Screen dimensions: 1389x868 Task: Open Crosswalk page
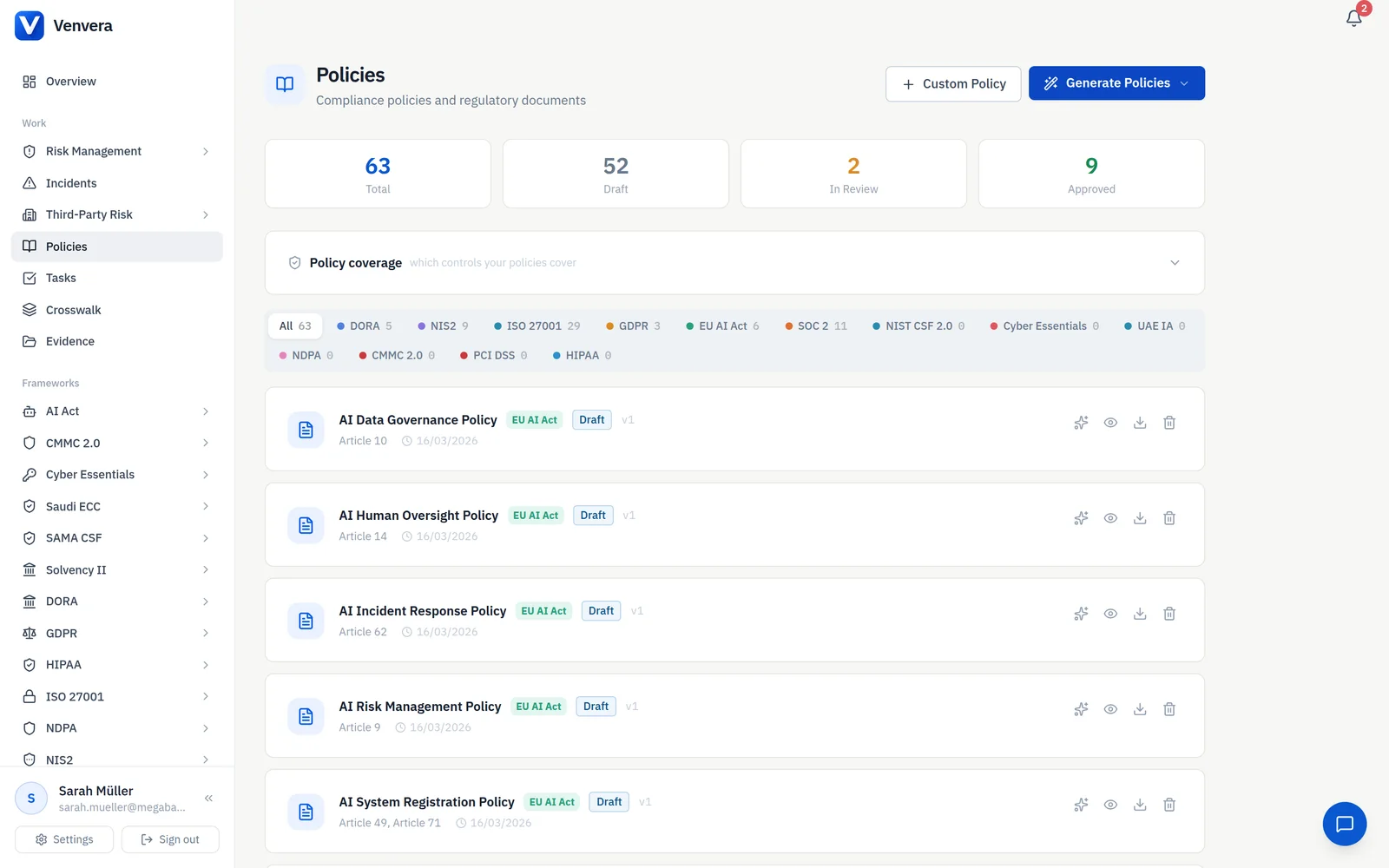(117, 310)
